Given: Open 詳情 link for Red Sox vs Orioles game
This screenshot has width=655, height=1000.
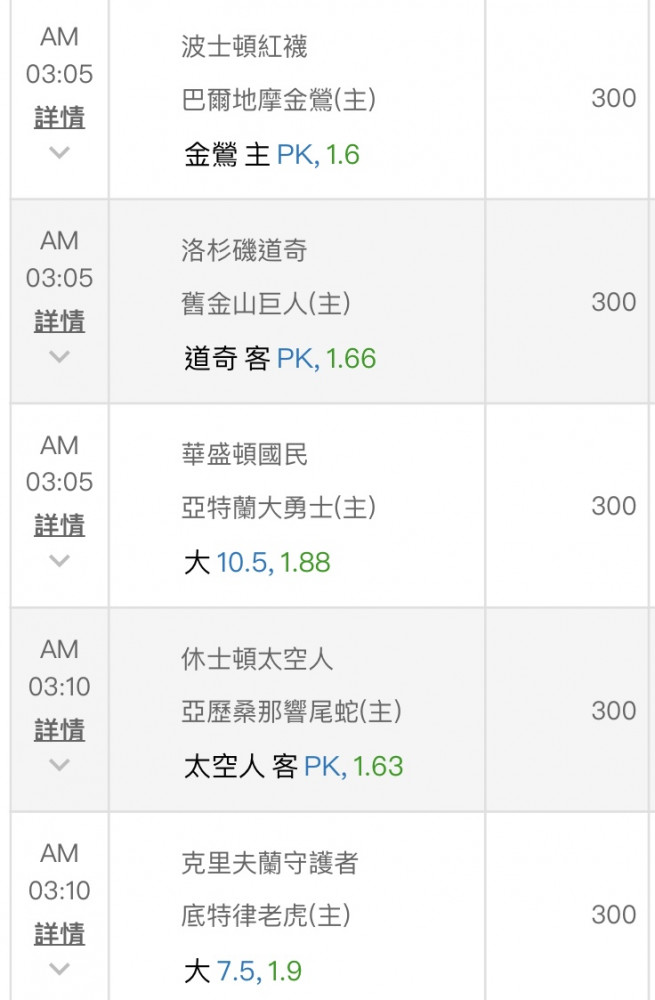Looking at the screenshot, I should tap(59, 118).
